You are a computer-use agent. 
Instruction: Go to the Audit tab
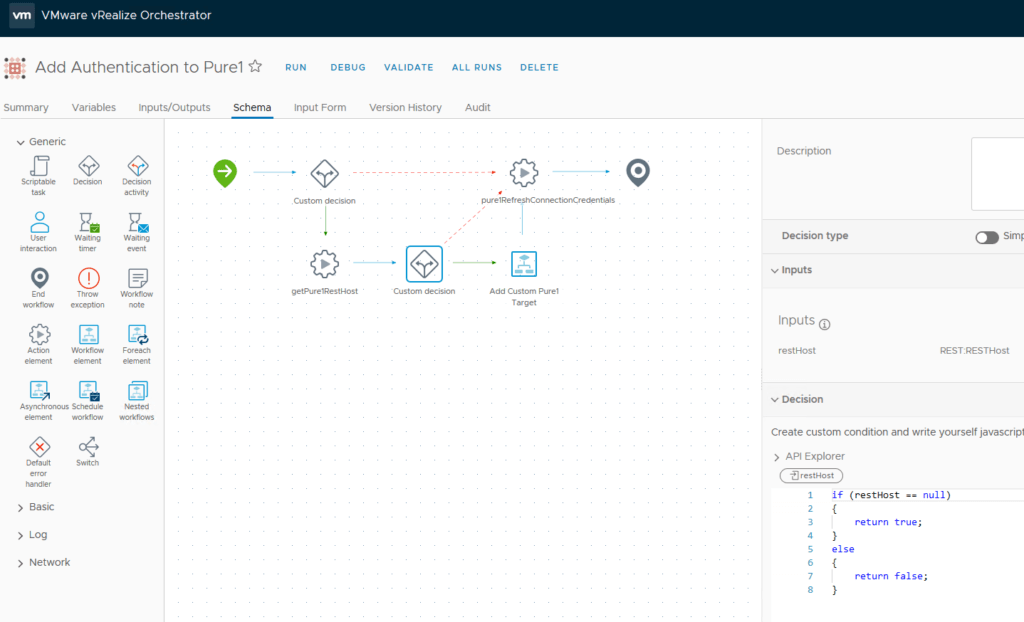(x=477, y=107)
